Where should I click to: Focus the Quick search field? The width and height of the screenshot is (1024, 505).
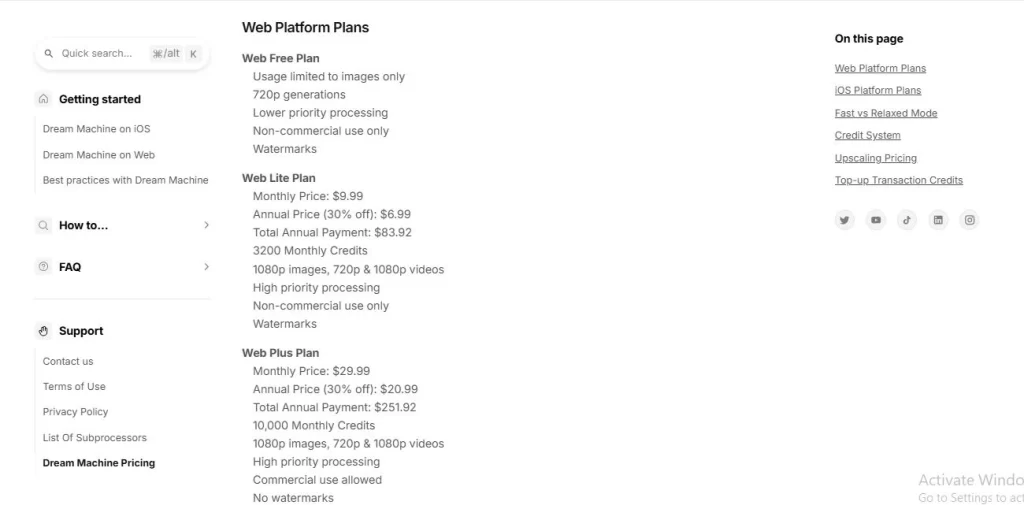click(x=100, y=54)
